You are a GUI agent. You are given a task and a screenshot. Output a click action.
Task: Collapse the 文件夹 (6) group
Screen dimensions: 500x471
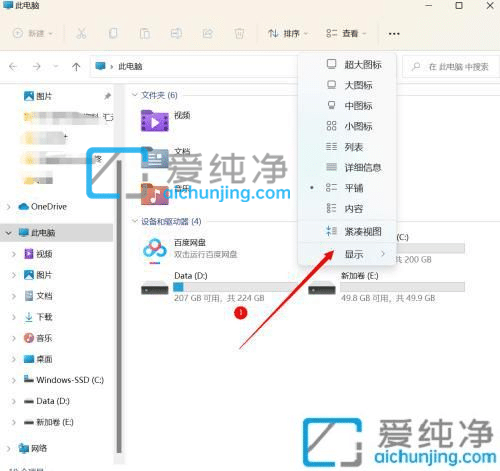pyautogui.click(x=135, y=95)
